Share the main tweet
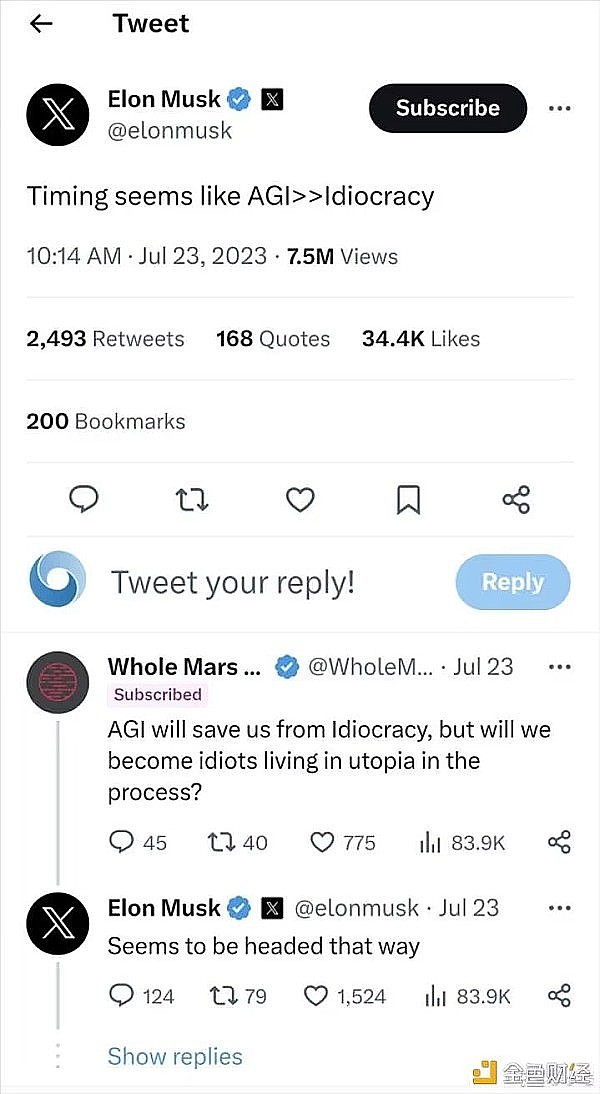The height and width of the screenshot is (1094, 600). [516, 499]
